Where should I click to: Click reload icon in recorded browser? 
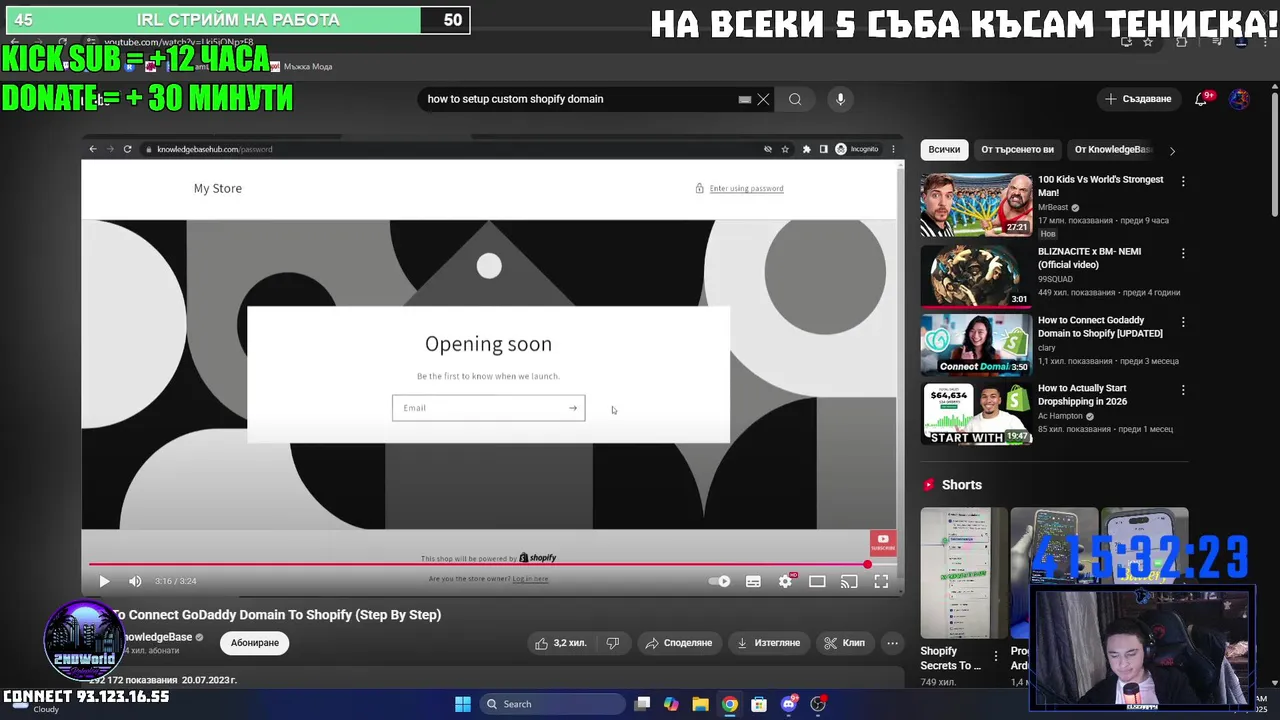tap(127, 149)
